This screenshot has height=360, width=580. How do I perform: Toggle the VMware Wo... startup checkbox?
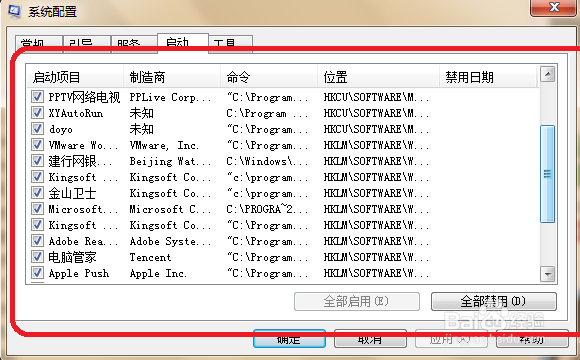click(x=37, y=145)
